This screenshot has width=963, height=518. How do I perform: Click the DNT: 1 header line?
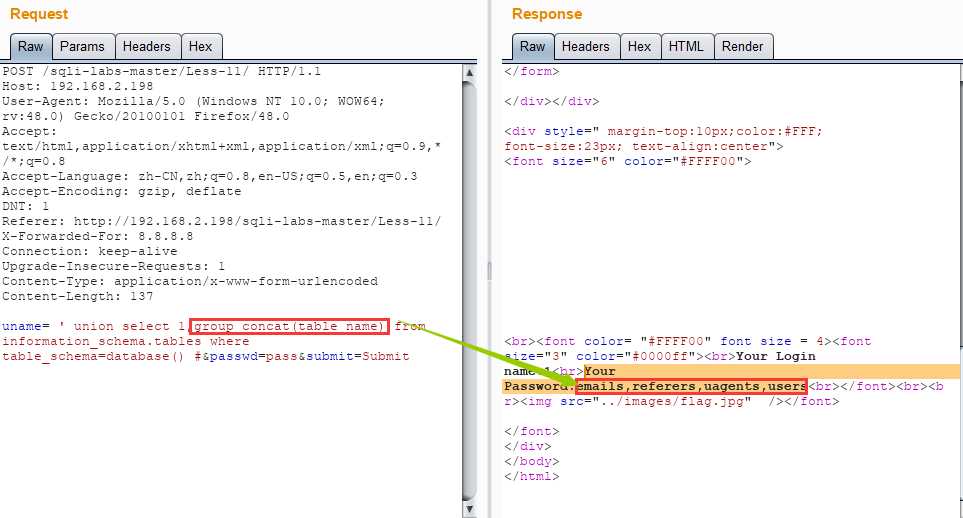(x=25, y=206)
